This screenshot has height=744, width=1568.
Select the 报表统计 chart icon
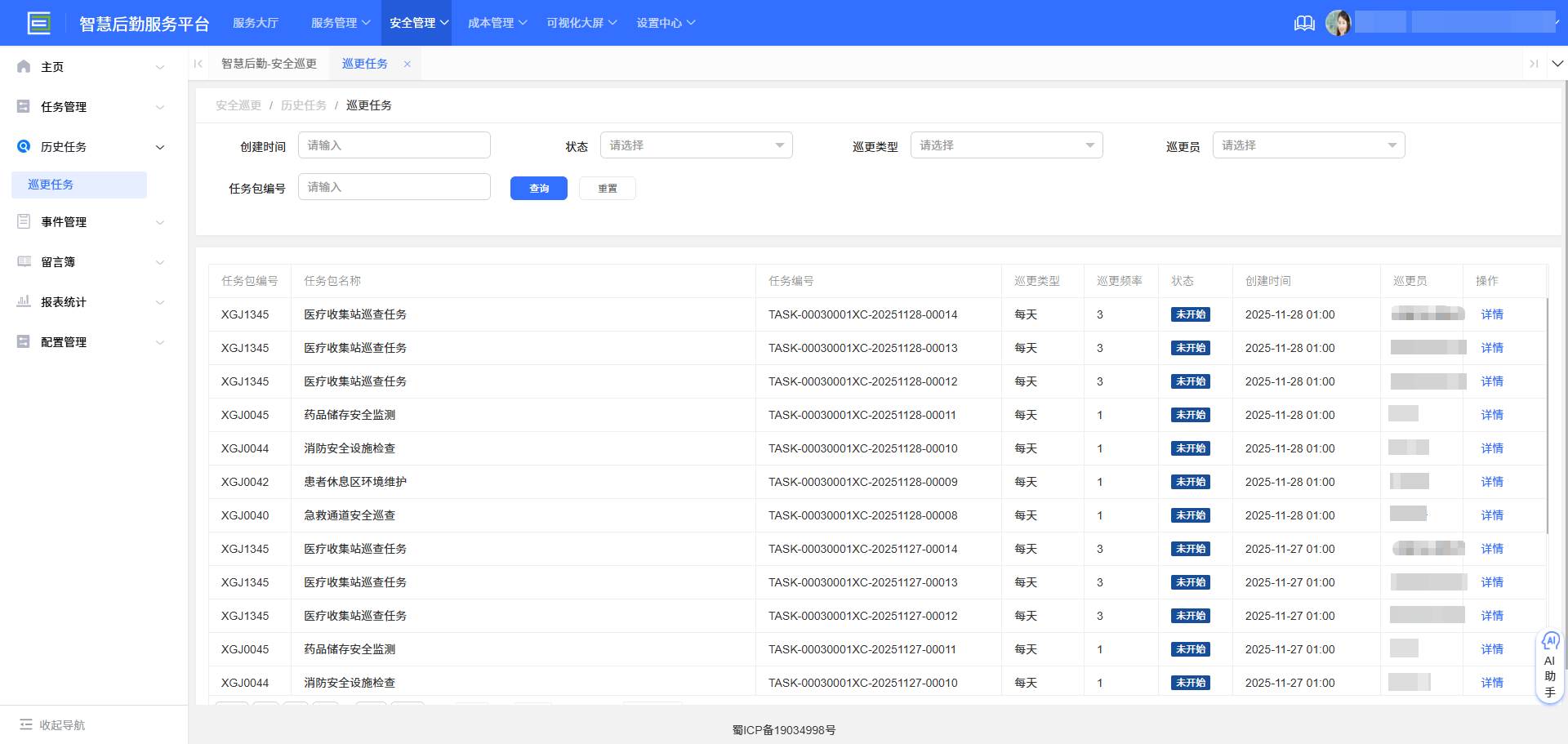point(23,301)
